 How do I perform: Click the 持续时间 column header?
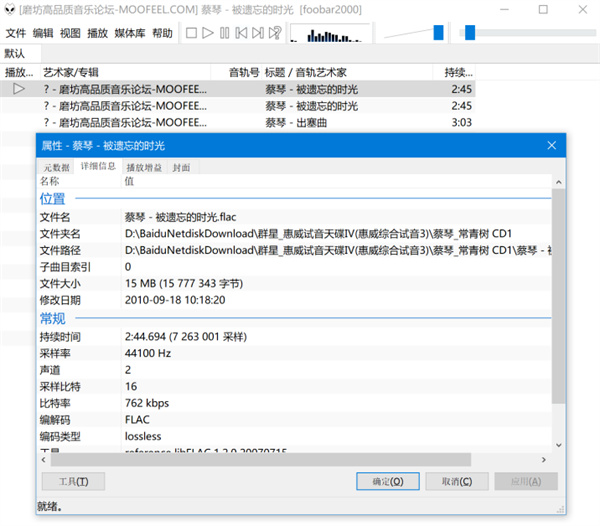(460, 72)
